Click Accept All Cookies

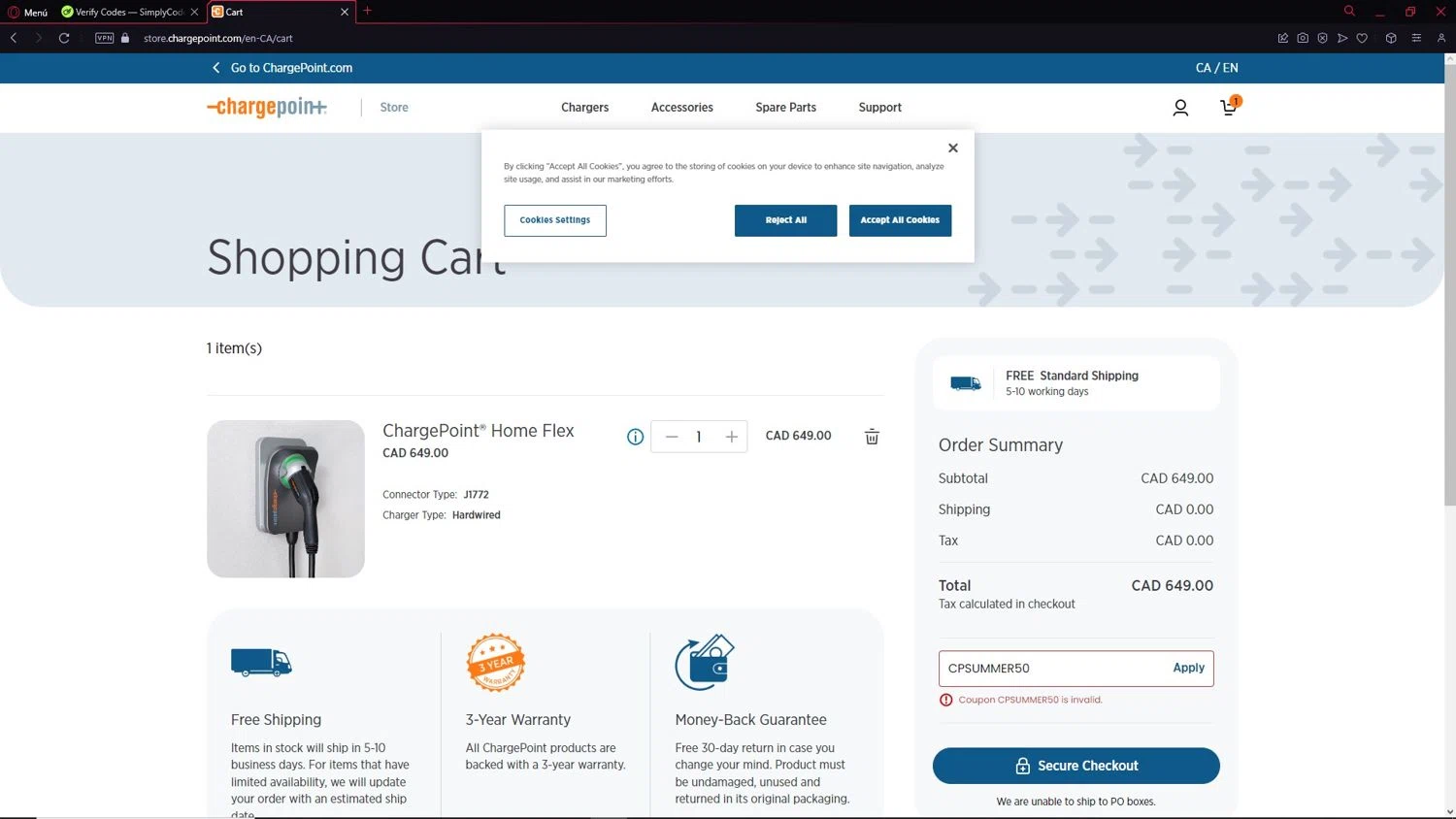tap(900, 220)
